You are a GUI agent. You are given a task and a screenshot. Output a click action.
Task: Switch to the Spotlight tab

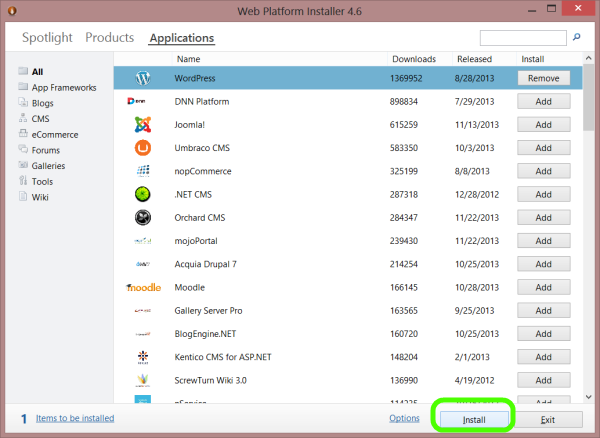(47, 38)
